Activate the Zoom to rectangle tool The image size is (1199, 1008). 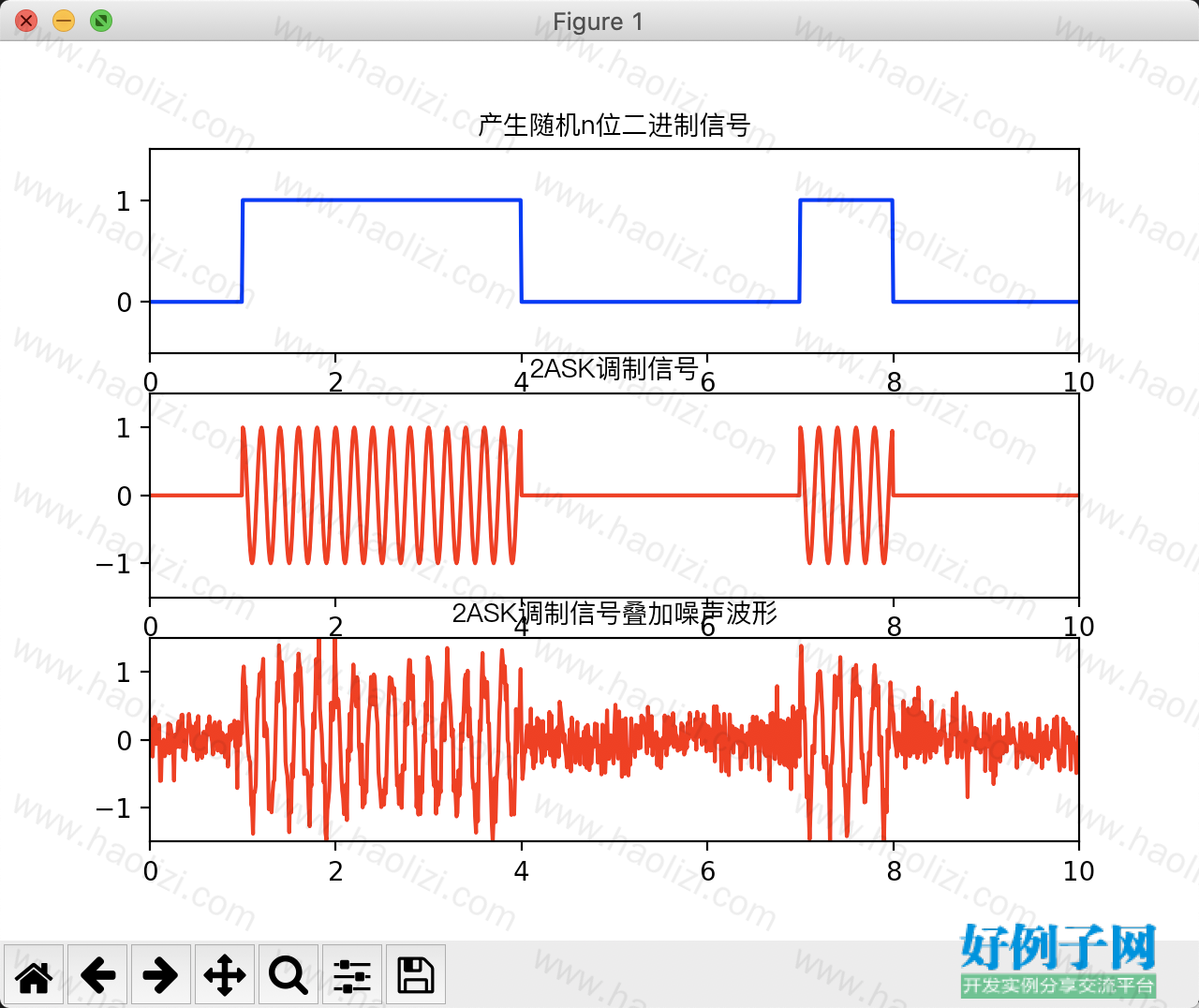coord(289,975)
